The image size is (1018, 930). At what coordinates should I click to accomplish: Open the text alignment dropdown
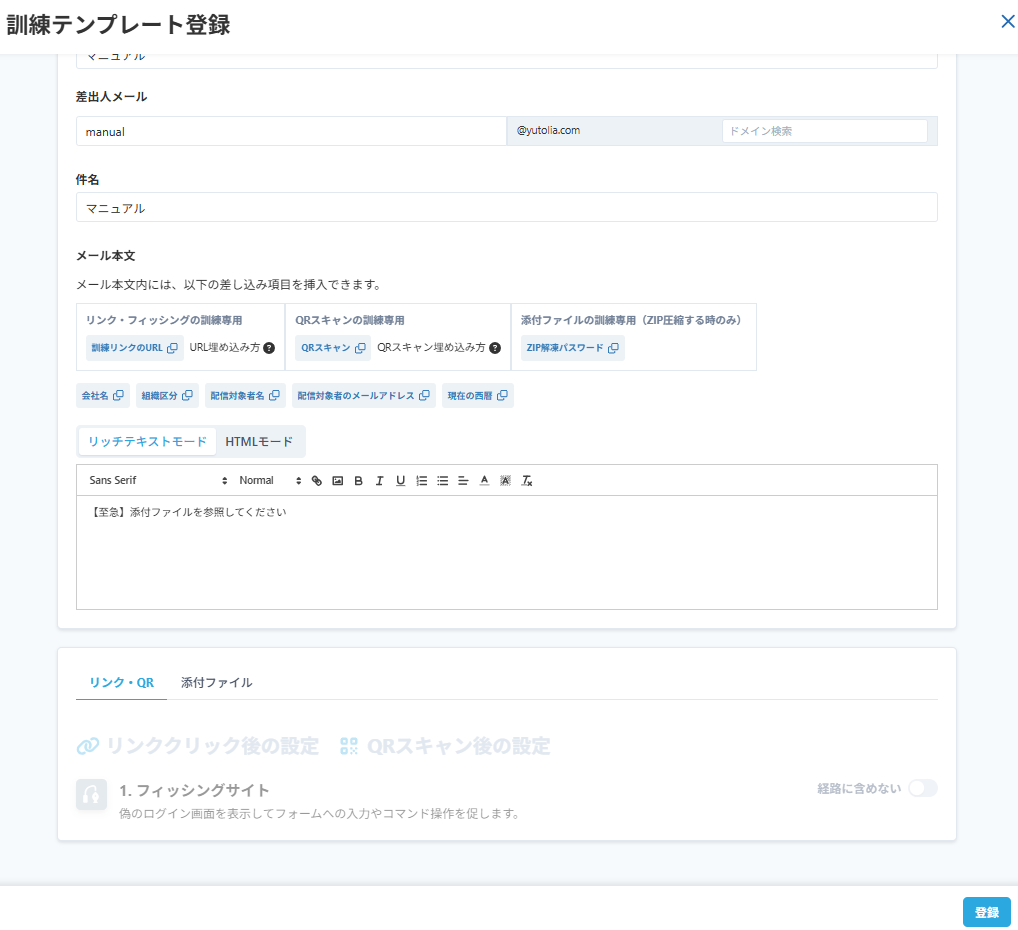[x=464, y=481]
